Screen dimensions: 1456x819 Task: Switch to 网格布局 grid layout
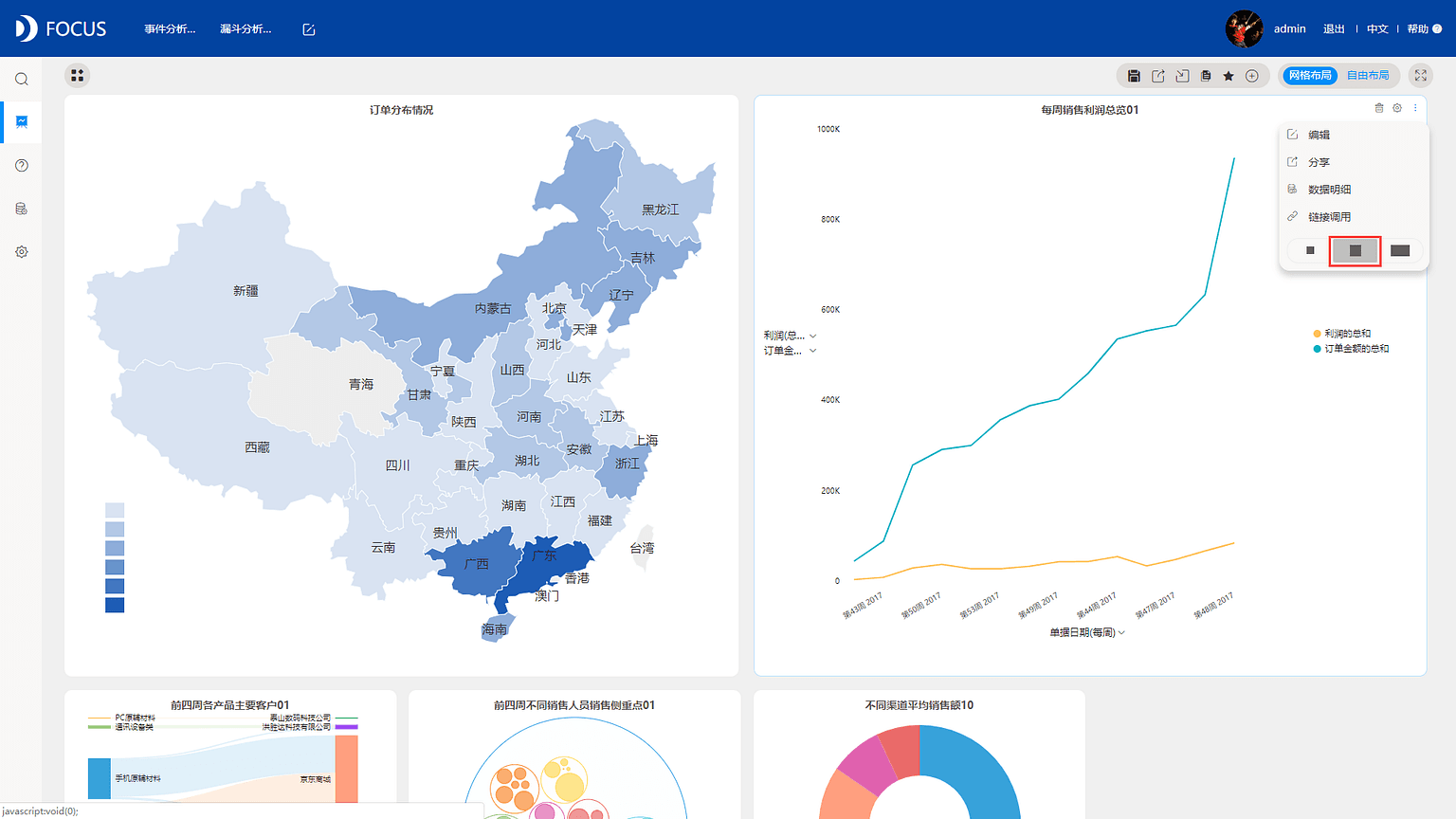(1310, 75)
